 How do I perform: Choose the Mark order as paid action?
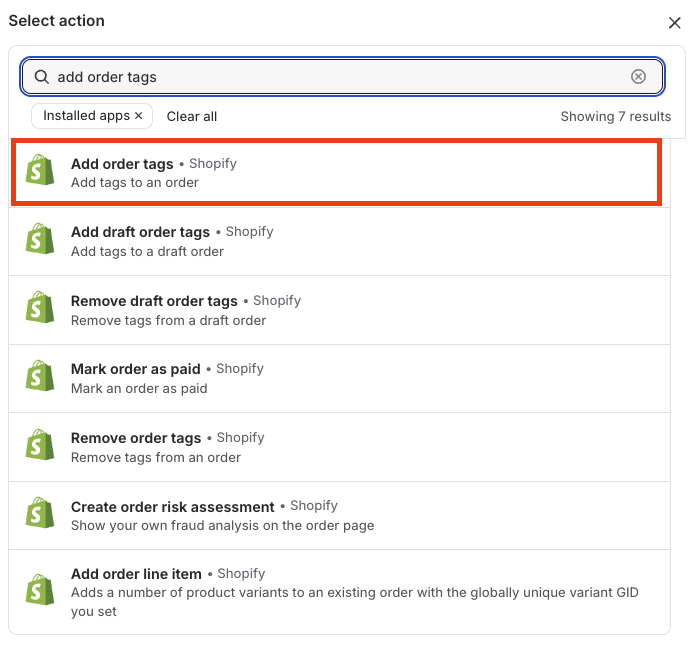pyautogui.click(x=339, y=379)
